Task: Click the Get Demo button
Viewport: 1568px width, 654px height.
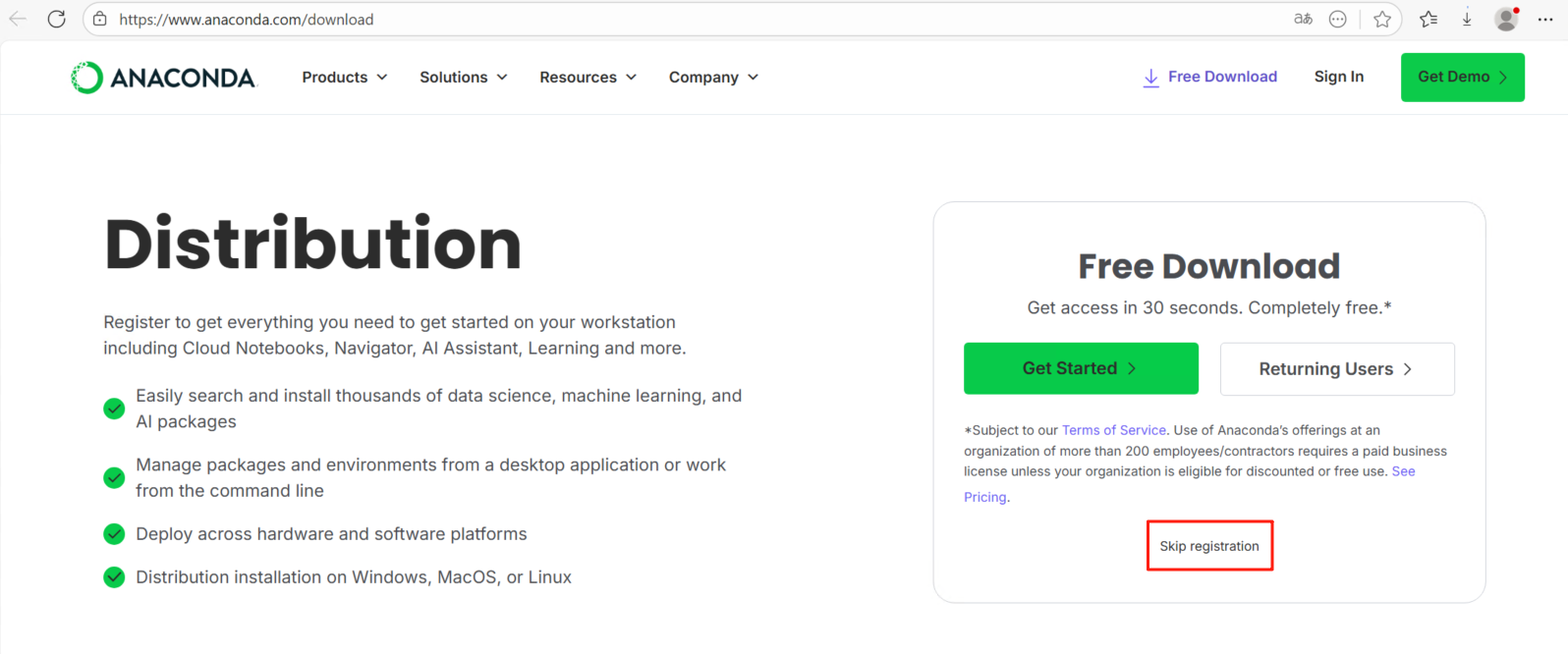Action: tap(1463, 78)
